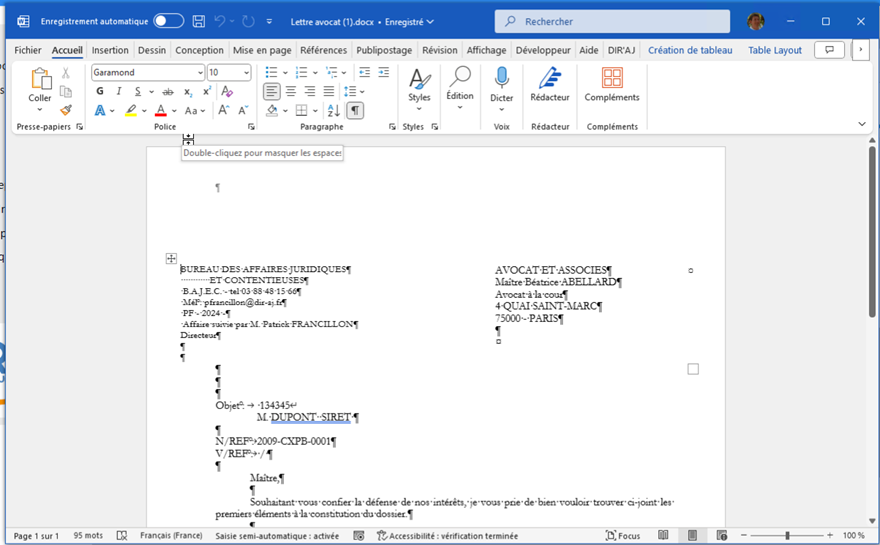Open the Garamond font name dropdown

click(x=200, y=73)
